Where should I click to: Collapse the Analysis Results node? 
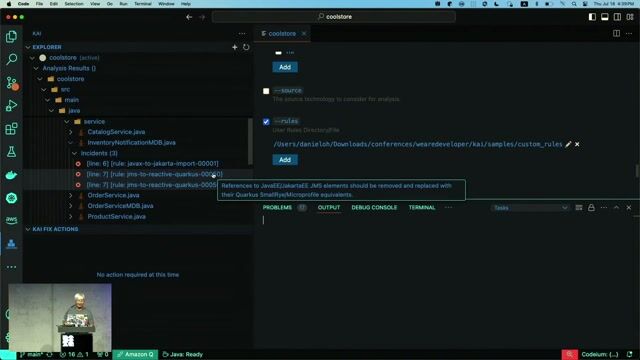click(x=36, y=69)
